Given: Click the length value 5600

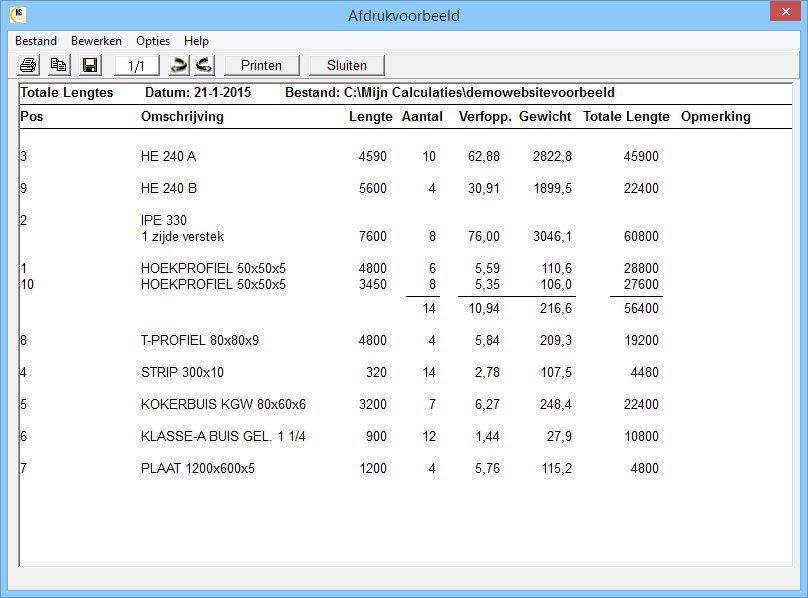Looking at the screenshot, I should tap(373, 188).
